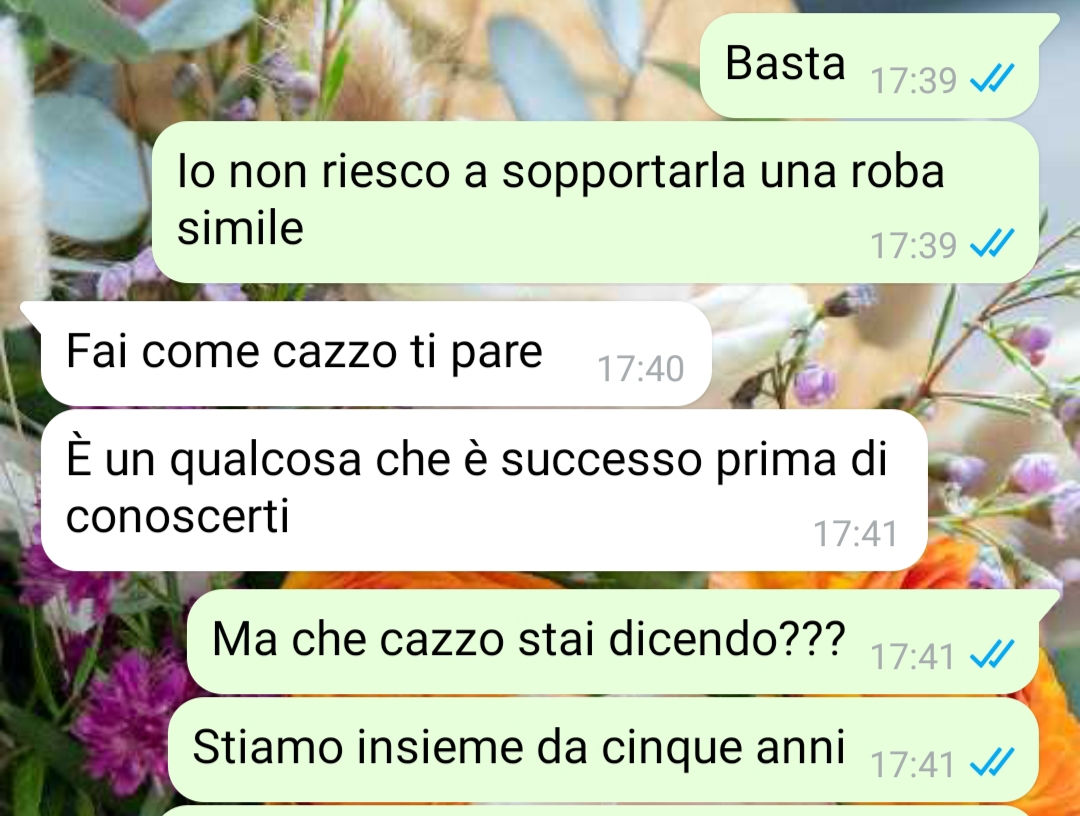Select the 'Basta' message bubble

coord(870,66)
